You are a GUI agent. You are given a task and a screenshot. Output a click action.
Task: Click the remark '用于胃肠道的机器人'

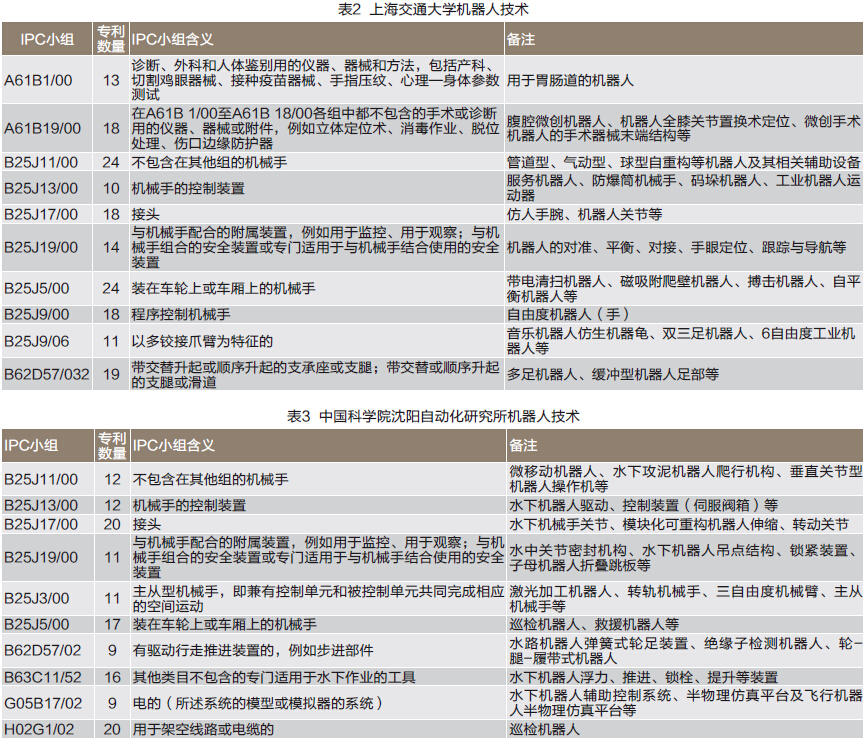pos(570,80)
